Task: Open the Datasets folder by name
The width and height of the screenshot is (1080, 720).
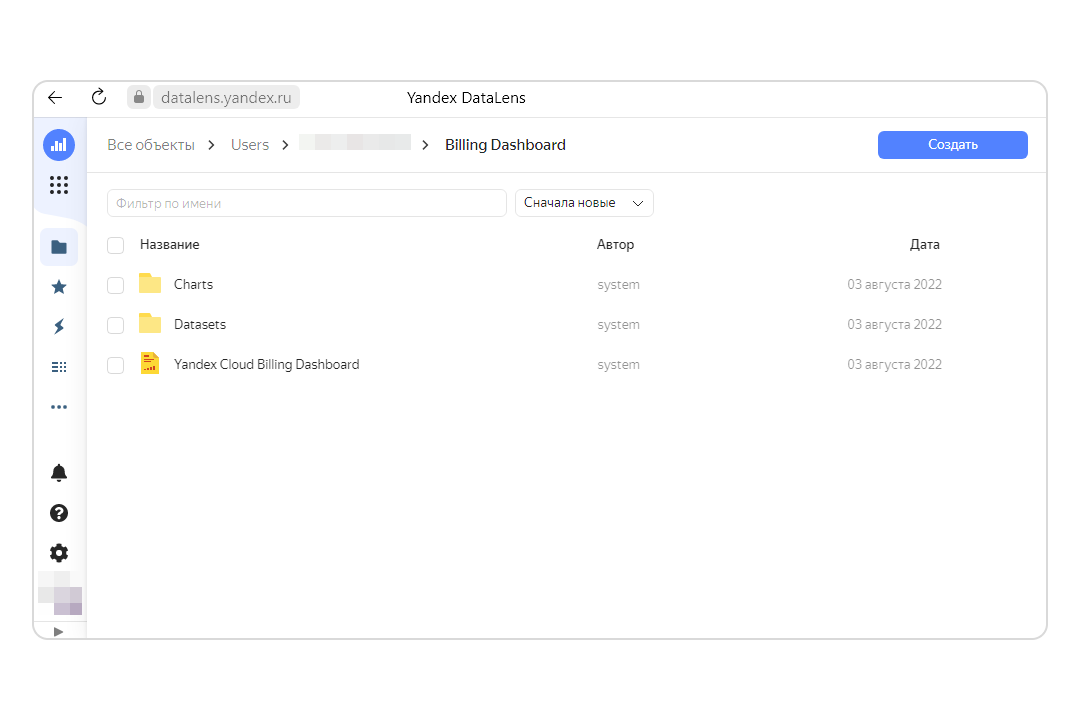Action: (x=200, y=325)
